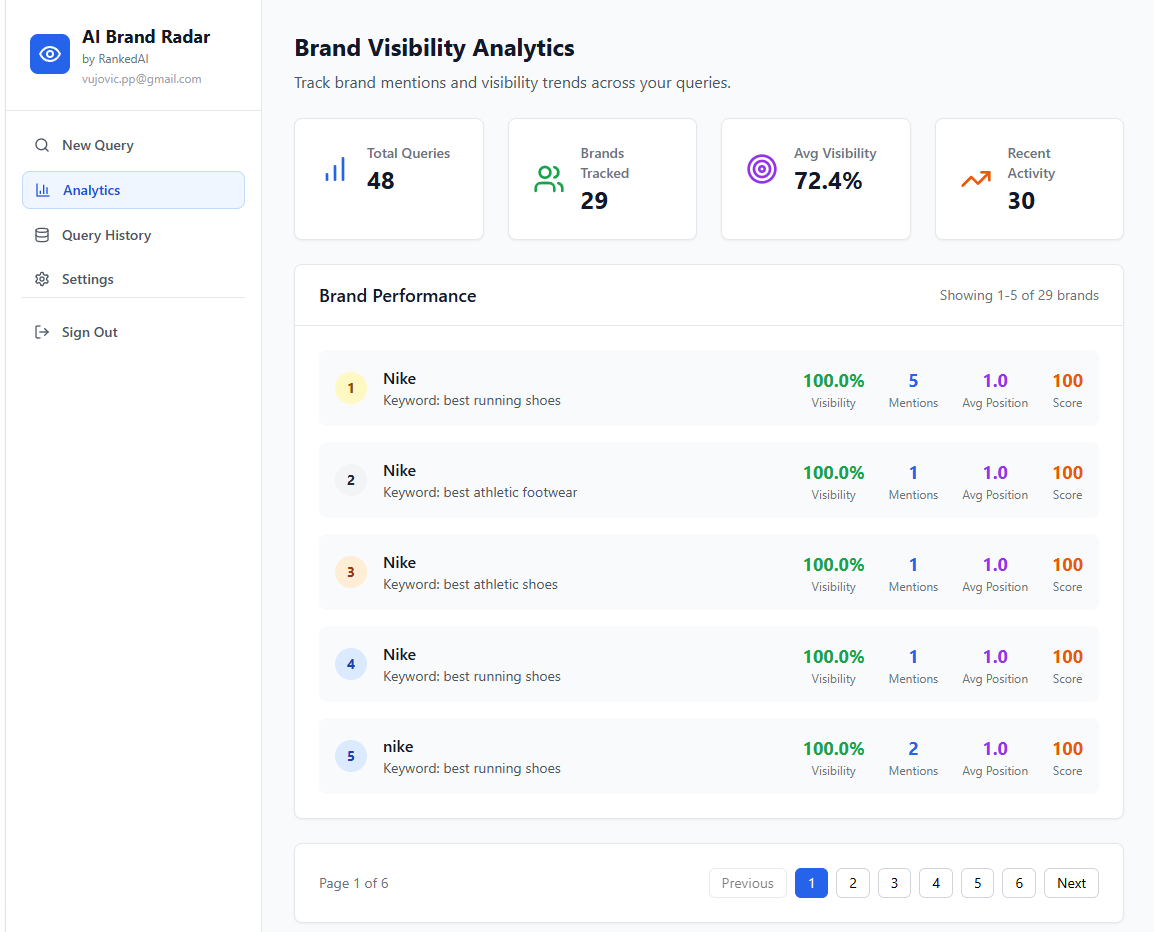Click the 'by RankedAI' subtitle
Image resolution: width=1154 pixels, height=932 pixels.
coord(116,59)
